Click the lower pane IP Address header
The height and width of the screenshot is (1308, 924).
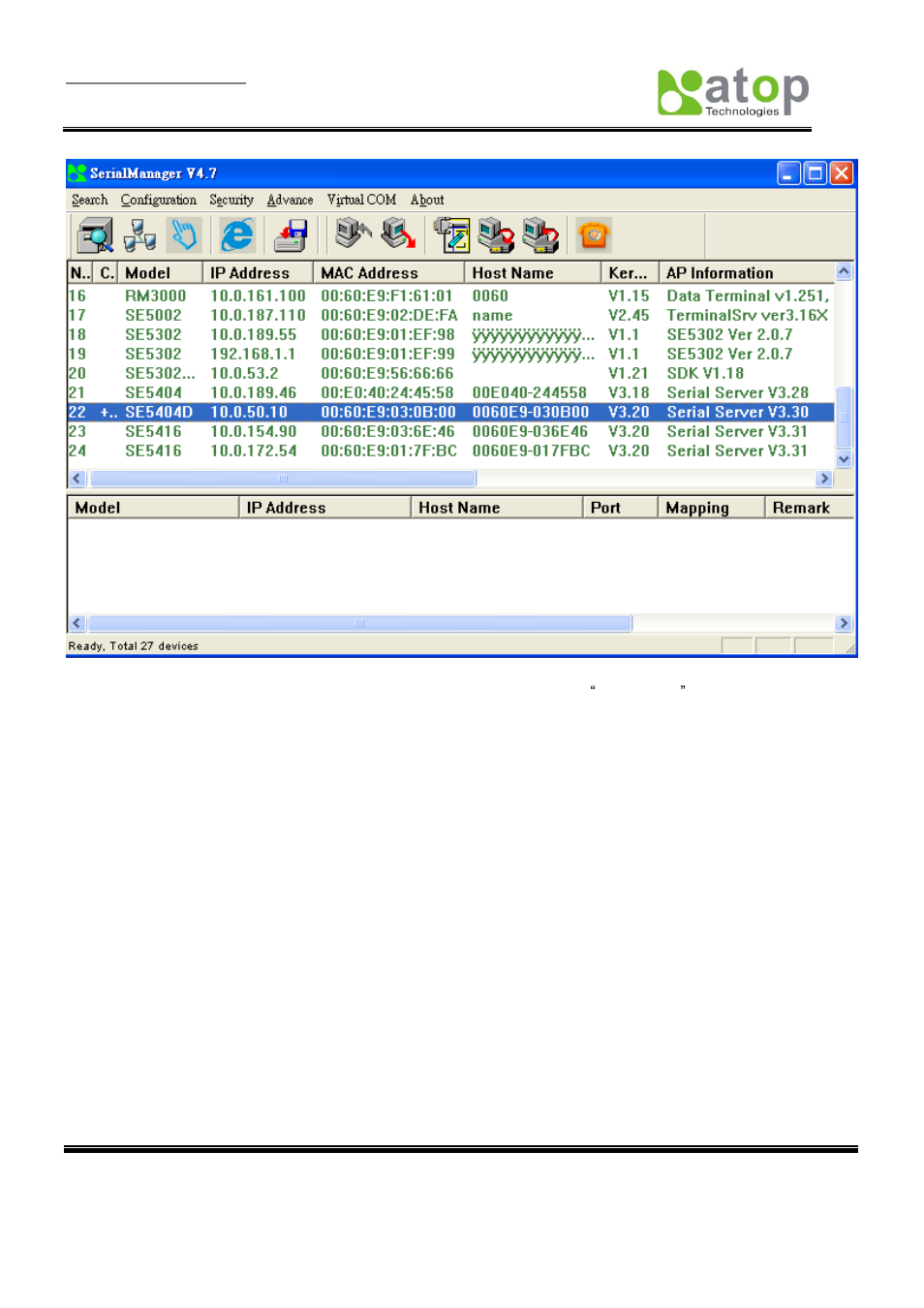tap(325, 507)
